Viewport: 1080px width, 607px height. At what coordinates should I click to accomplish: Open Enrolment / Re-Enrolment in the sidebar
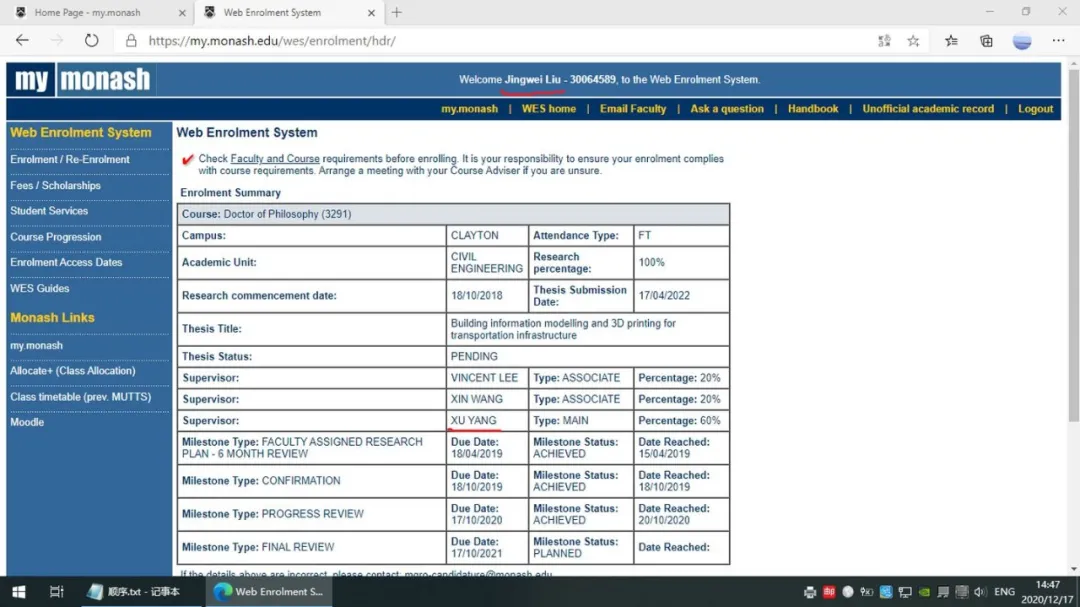pyautogui.click(x=70, y=159)
